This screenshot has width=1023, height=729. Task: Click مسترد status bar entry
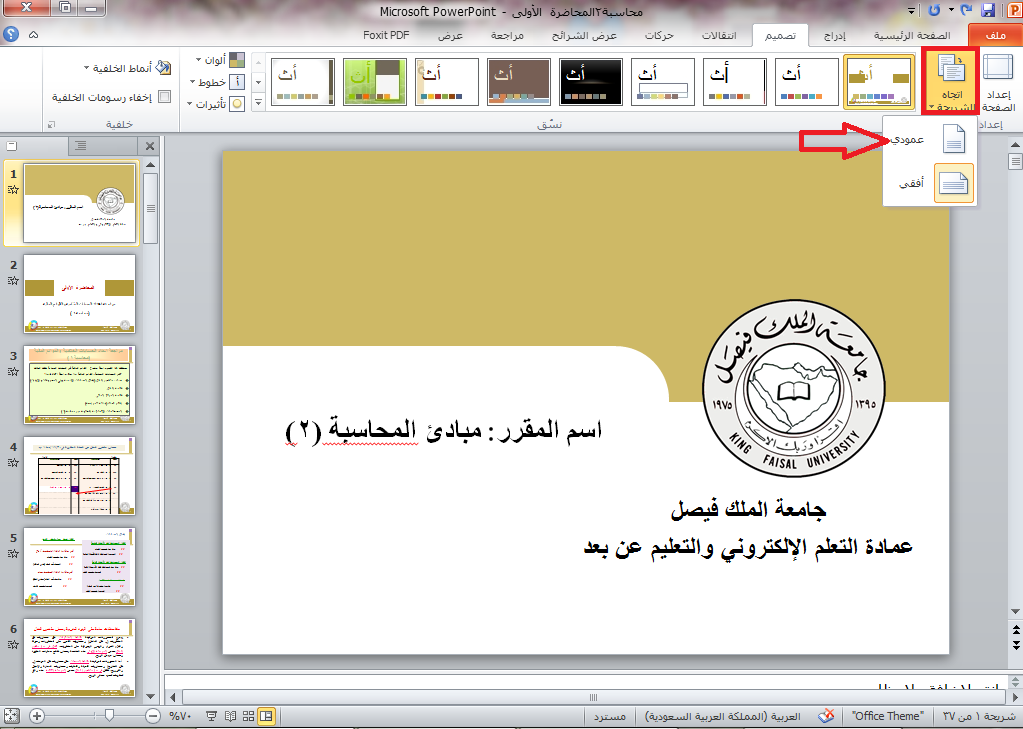[x=609, y=716]
